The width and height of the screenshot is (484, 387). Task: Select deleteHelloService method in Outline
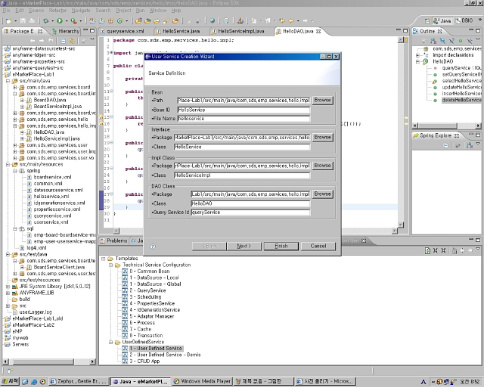461,100
